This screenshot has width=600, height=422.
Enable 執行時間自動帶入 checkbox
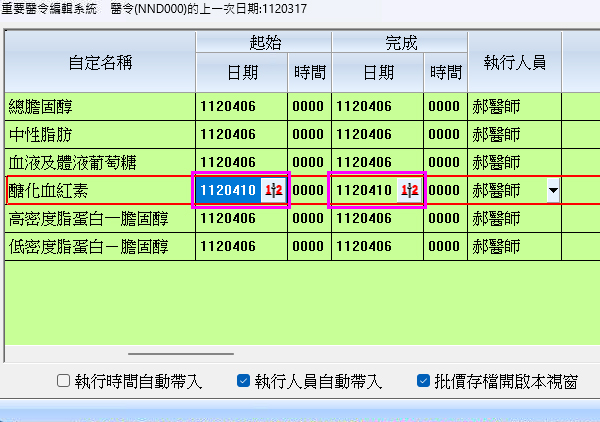63,381
